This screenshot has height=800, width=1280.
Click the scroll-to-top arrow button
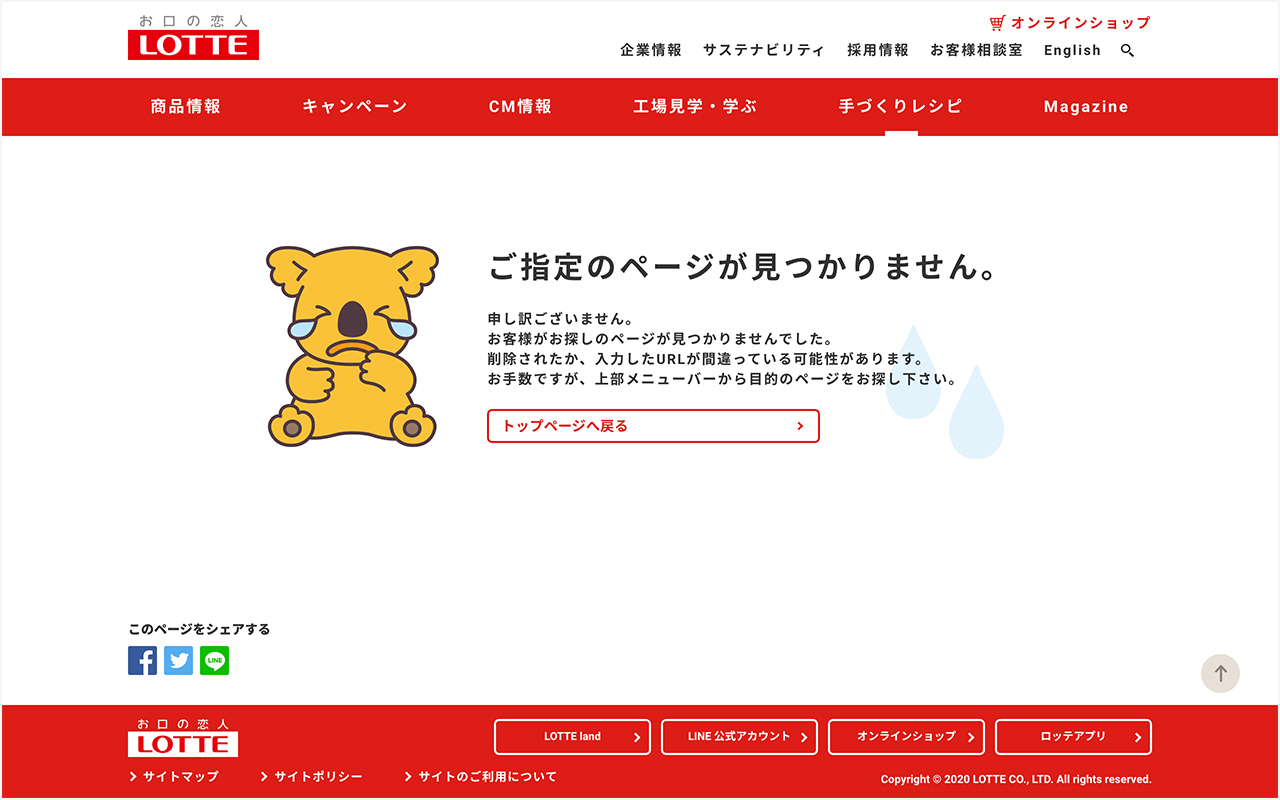coord(1220,674)
